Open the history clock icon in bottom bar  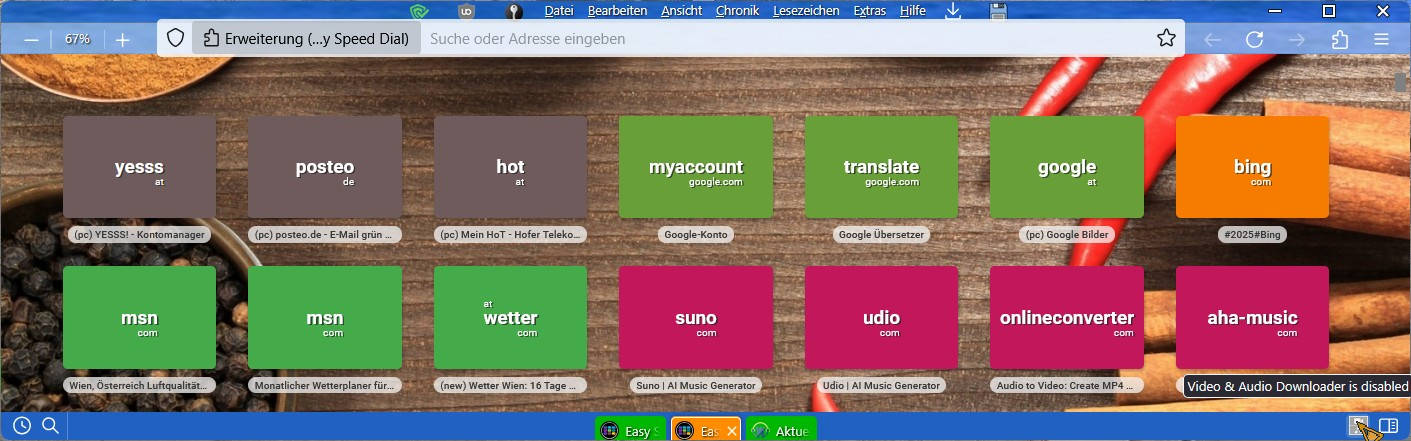point(21,427)
